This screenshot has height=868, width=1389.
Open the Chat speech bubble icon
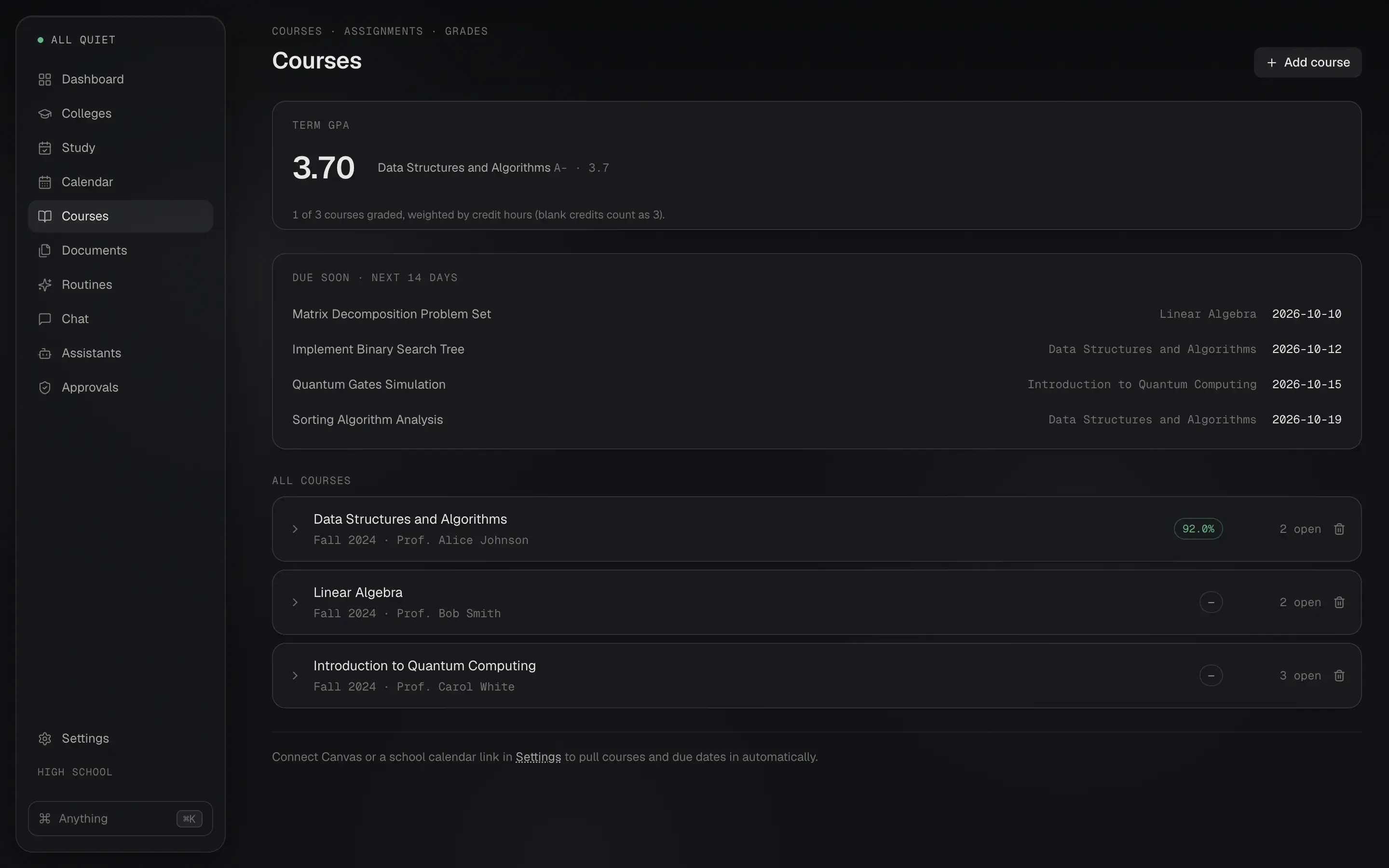pos(45,319)
